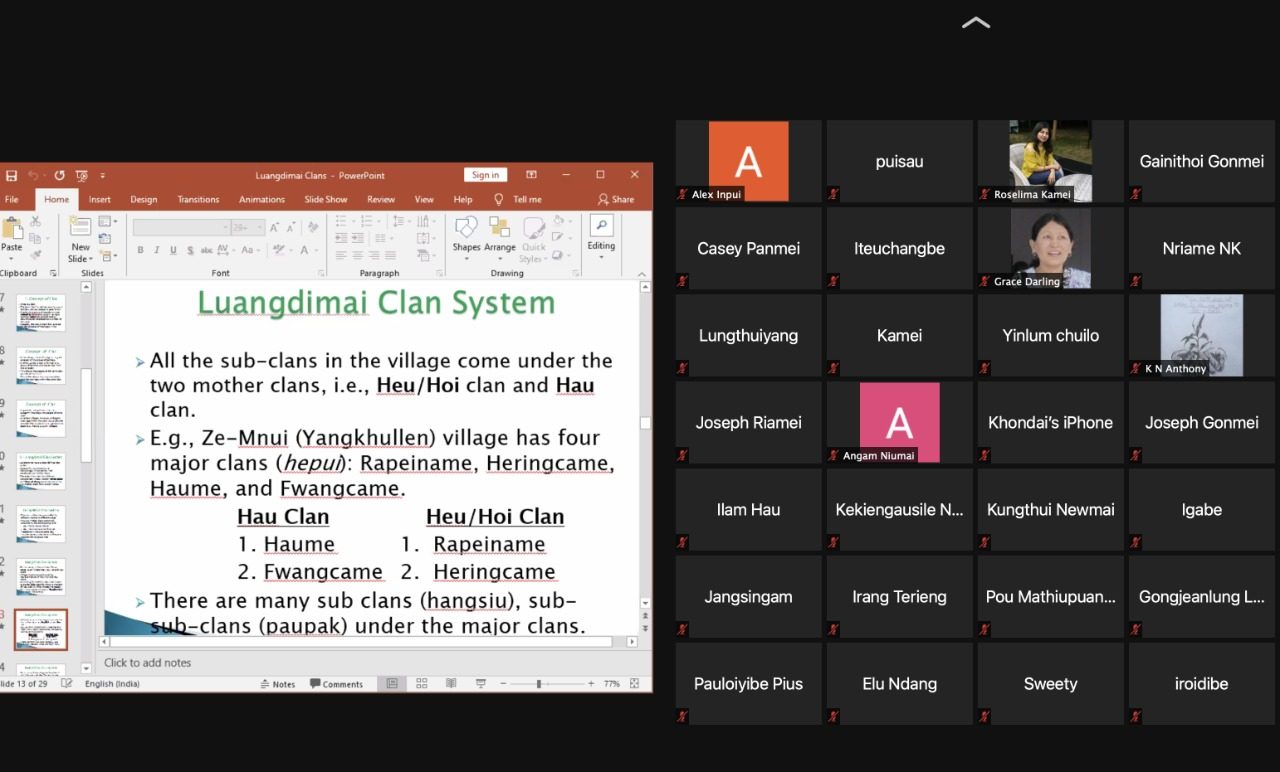Open the Insert ribbon tab
Screen dimensions: 1280x772
pyautogui.click(x=99, y=199)
